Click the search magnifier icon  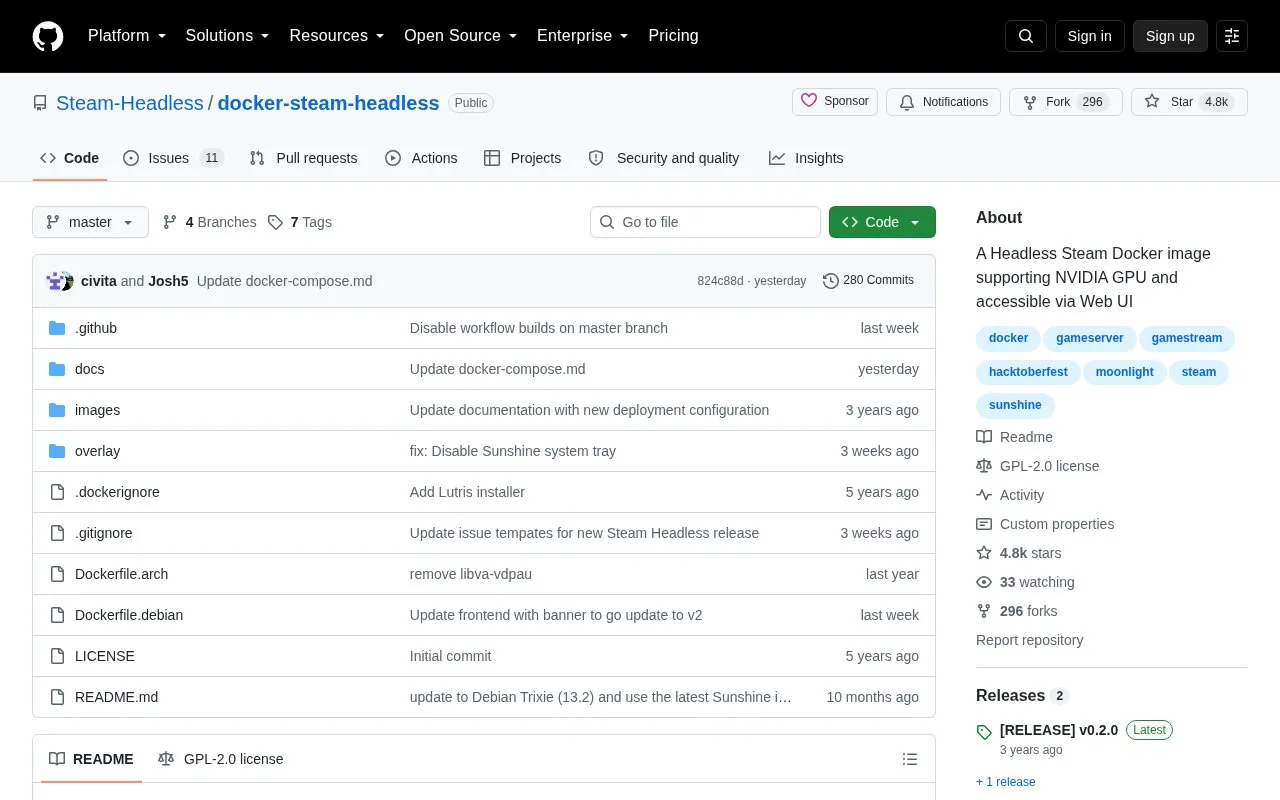[x=1026, y=36]
